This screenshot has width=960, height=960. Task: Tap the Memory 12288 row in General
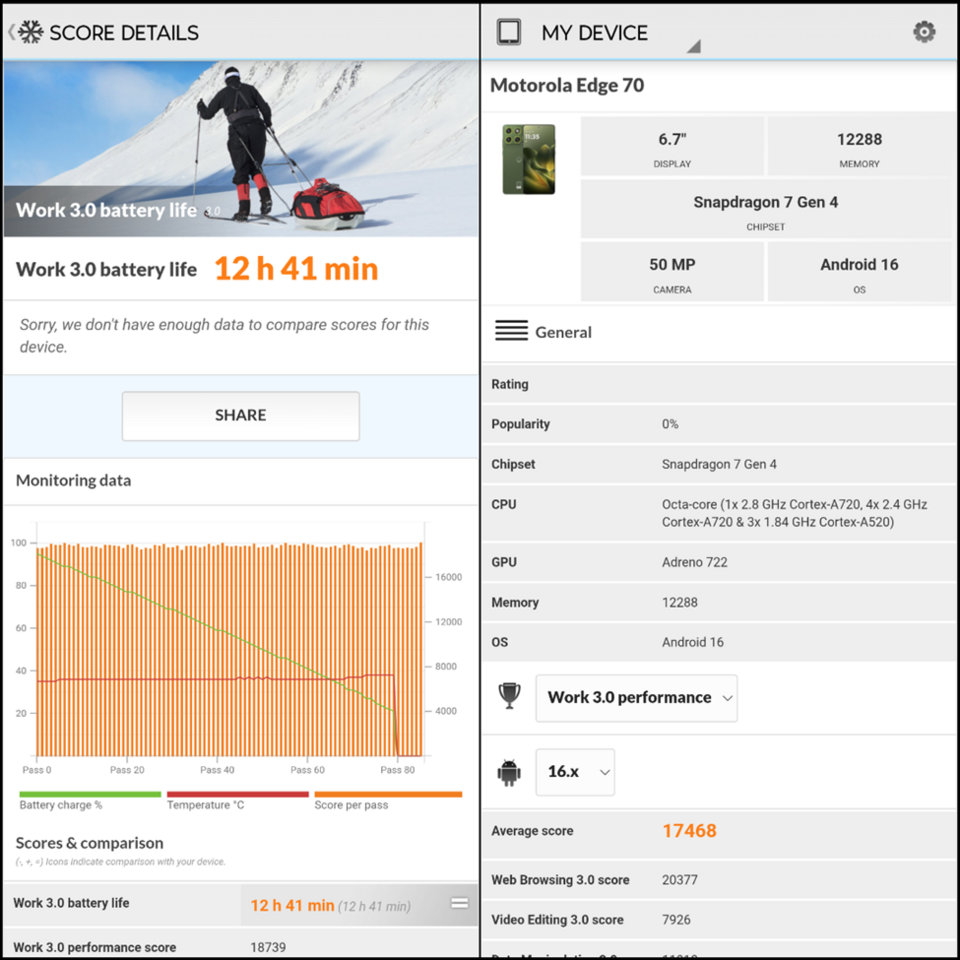click(719, 602)
